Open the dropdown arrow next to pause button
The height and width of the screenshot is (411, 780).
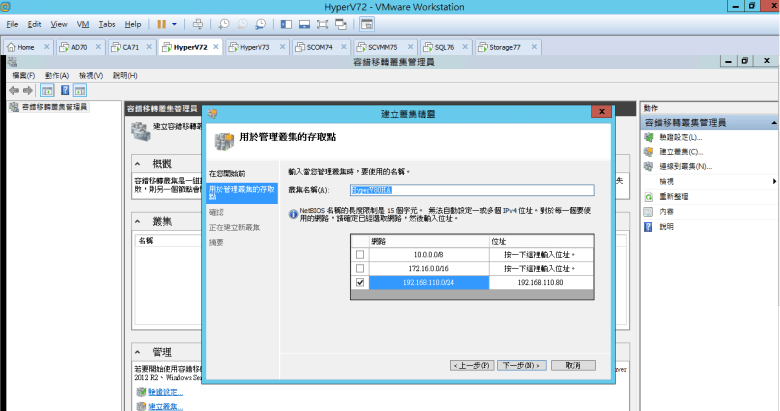174,23
